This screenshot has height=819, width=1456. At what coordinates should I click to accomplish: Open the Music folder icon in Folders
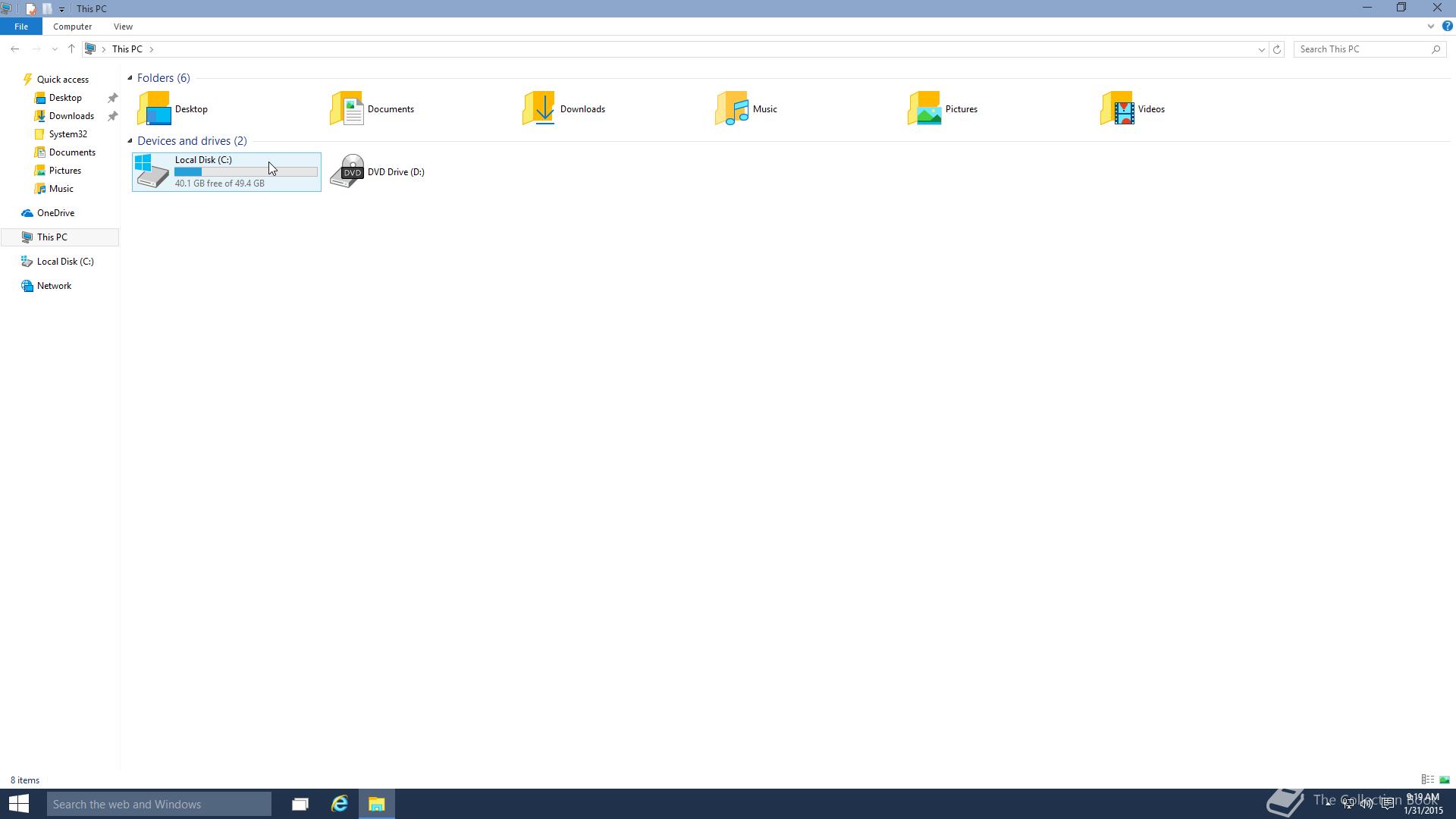click(732, 108)
